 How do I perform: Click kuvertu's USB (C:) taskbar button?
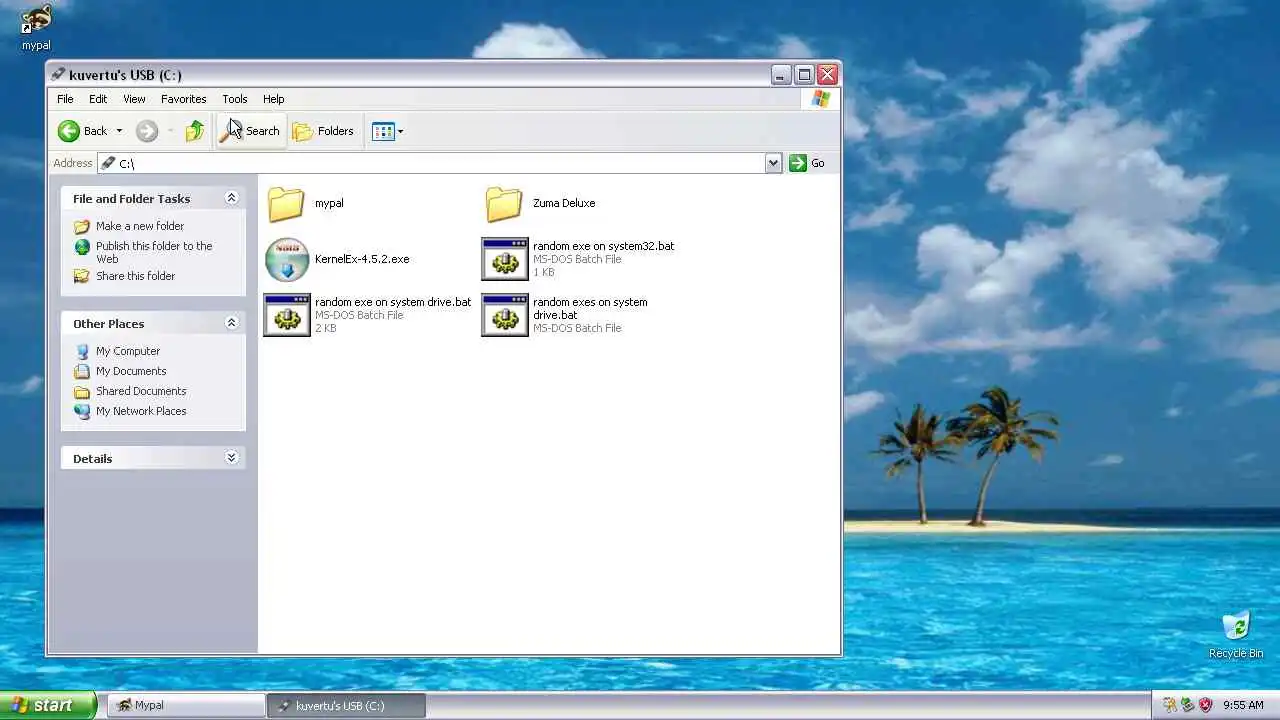(347, 705)
